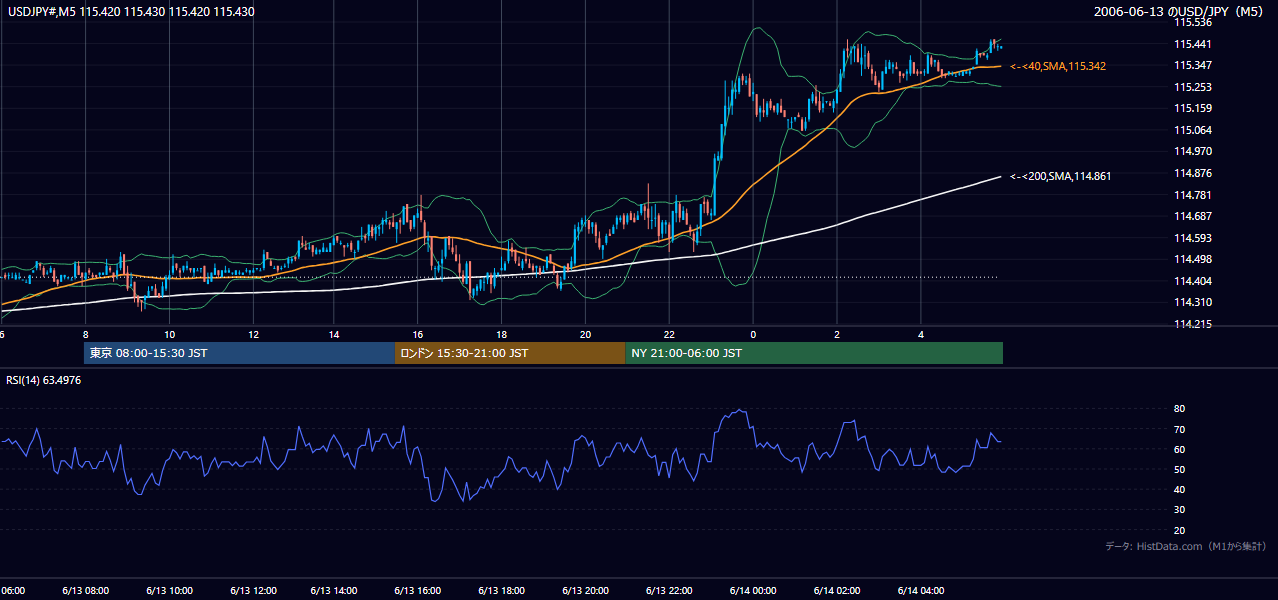Click the RSI(14) 63.4976 indicator label
Screen dimensions: 1278x600
[x=43, y=380]
